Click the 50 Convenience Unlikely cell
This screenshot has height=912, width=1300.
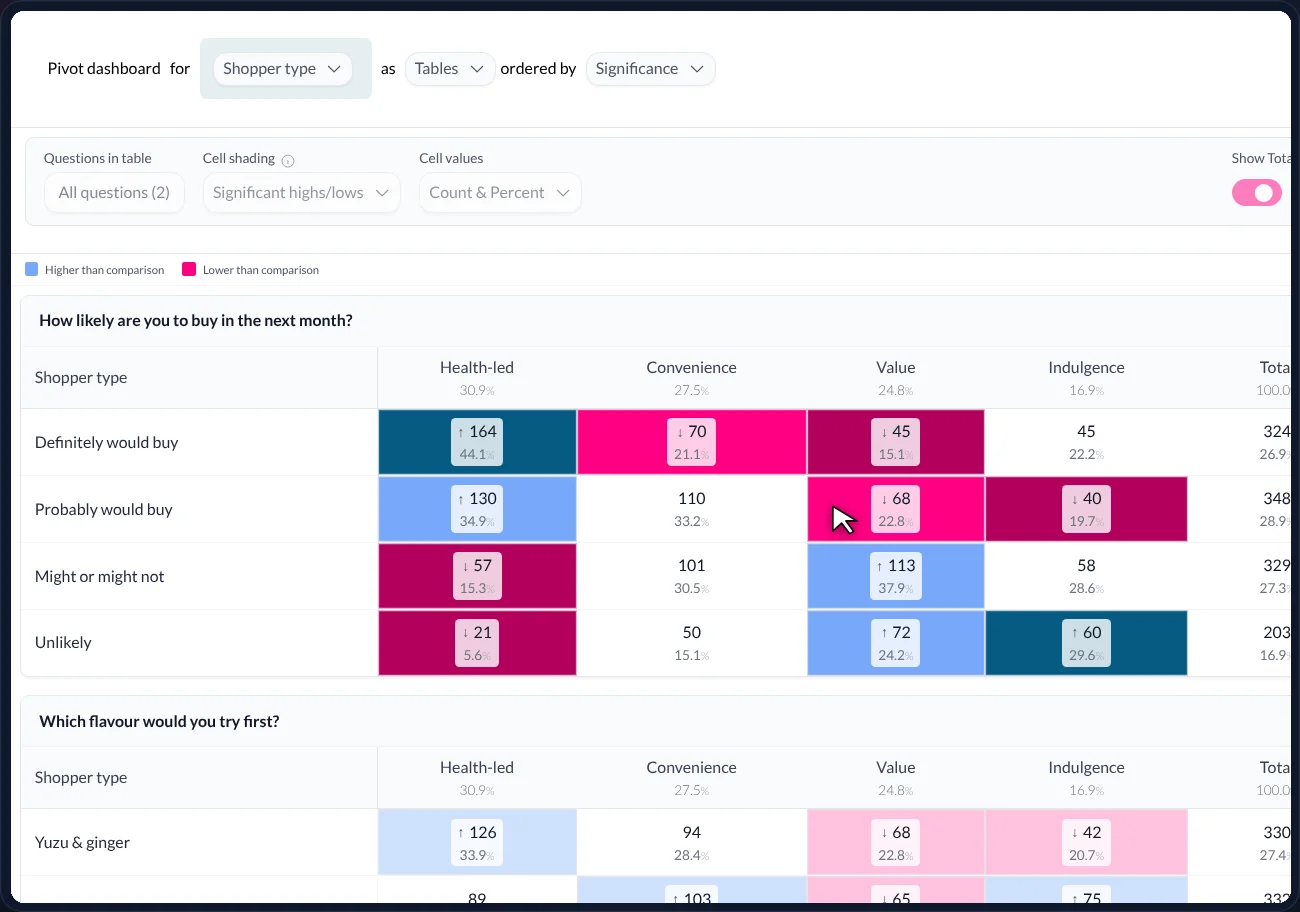[691, 642]
